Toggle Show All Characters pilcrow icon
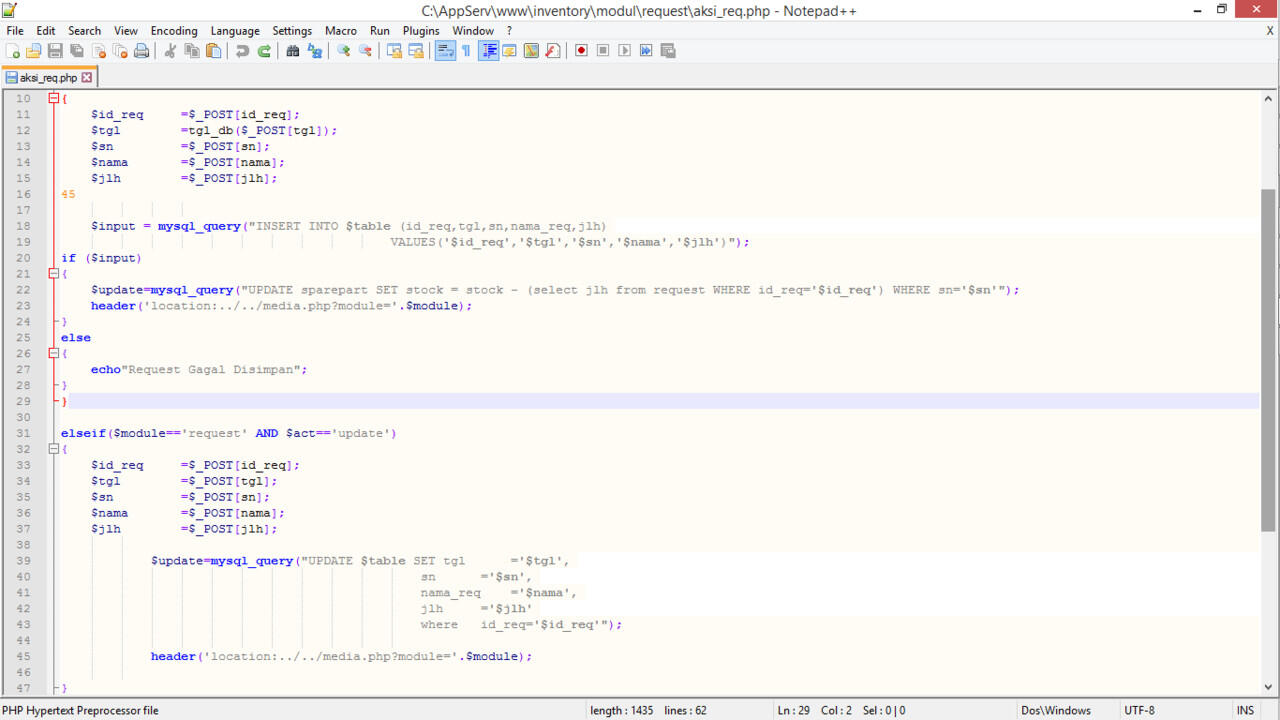Screen dimensions: 1280x720 pyautogui.click(x=466, y=51)
